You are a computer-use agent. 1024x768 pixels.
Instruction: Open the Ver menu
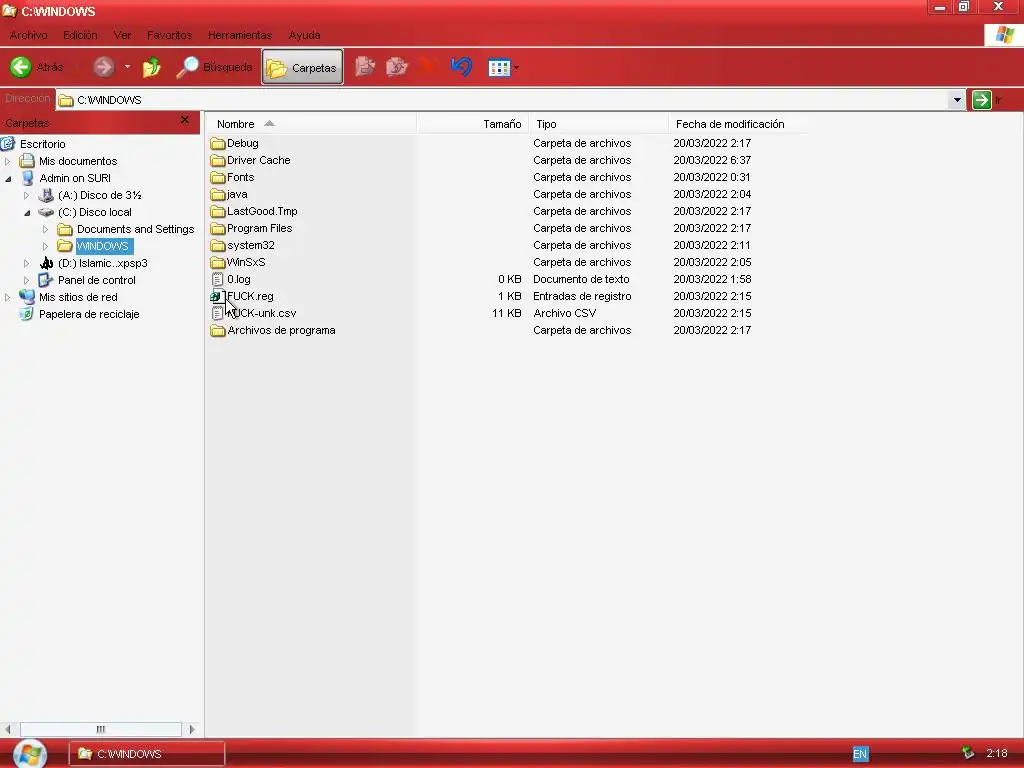[122, 35]
